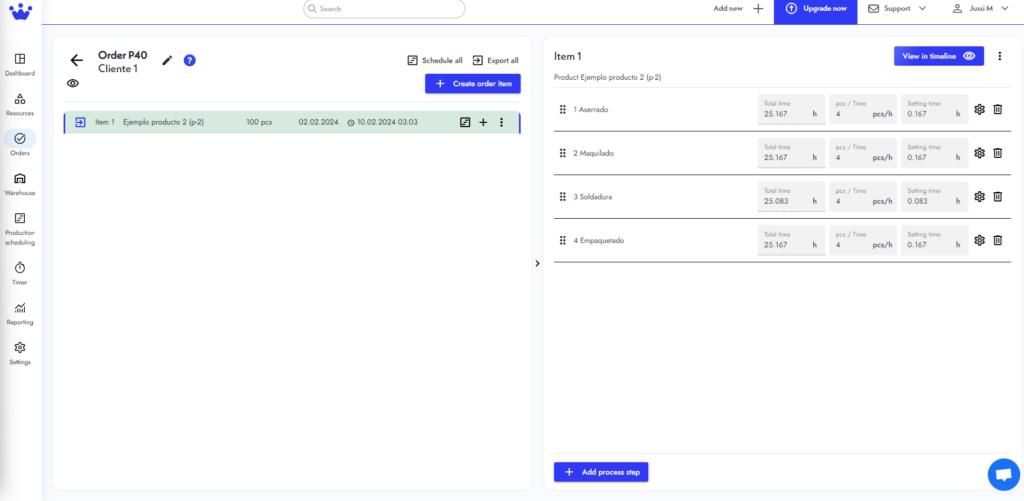Viewport: 1024px width, 501px height.
Task: Toggle the eye visibility icon below Order P40
Action: (x=73, y=83)
